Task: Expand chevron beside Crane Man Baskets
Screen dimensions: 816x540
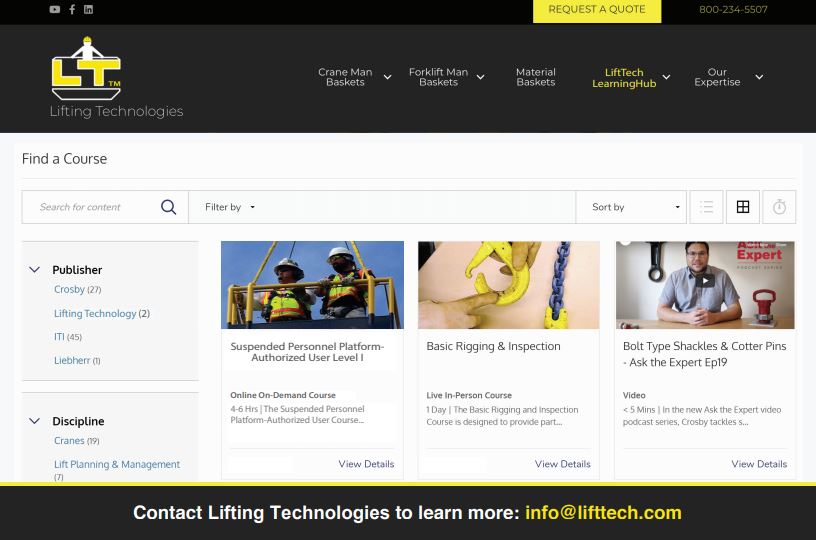Action: click(x=387, y=77)
